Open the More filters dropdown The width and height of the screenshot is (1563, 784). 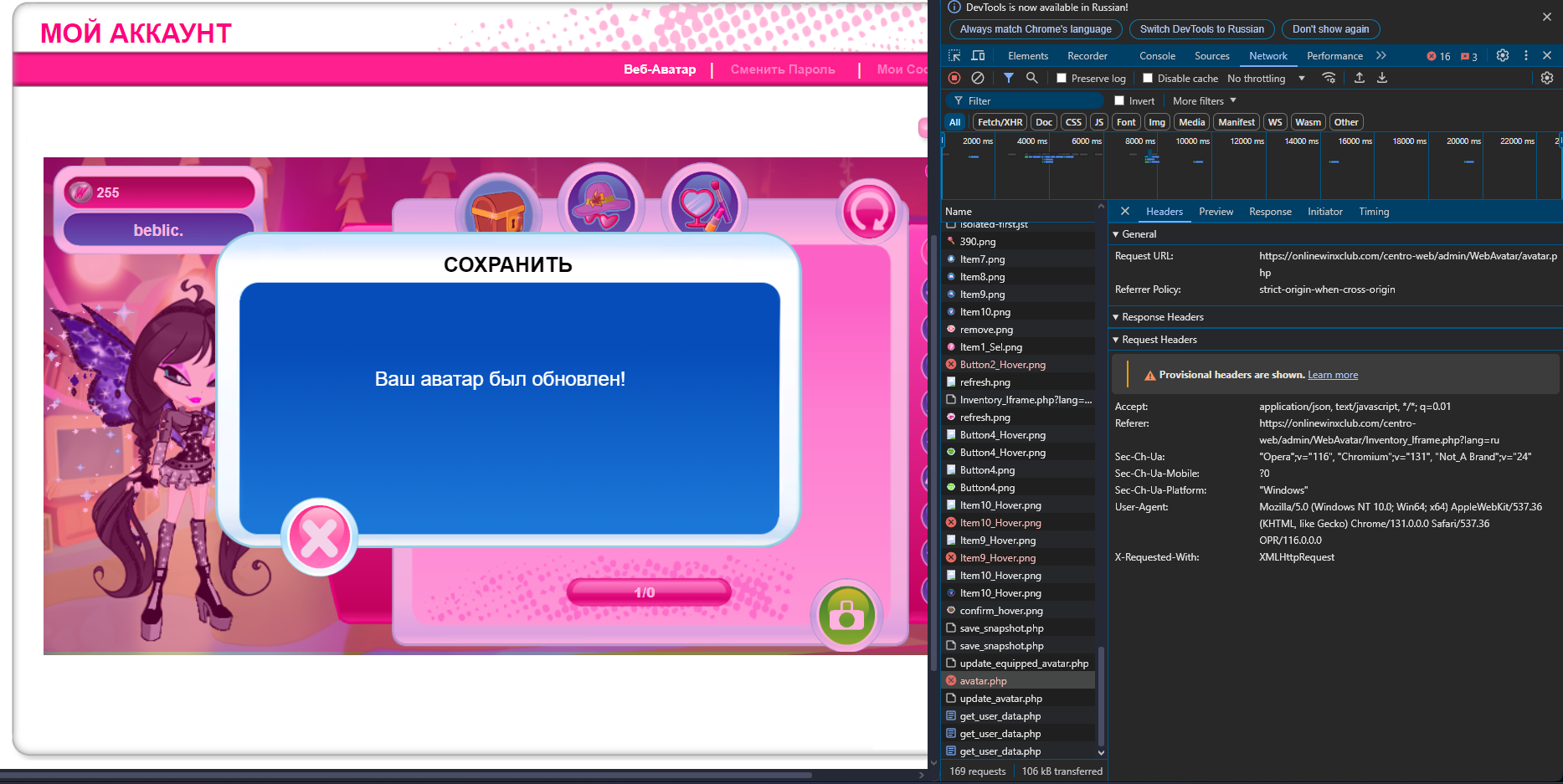(1205, 100)
